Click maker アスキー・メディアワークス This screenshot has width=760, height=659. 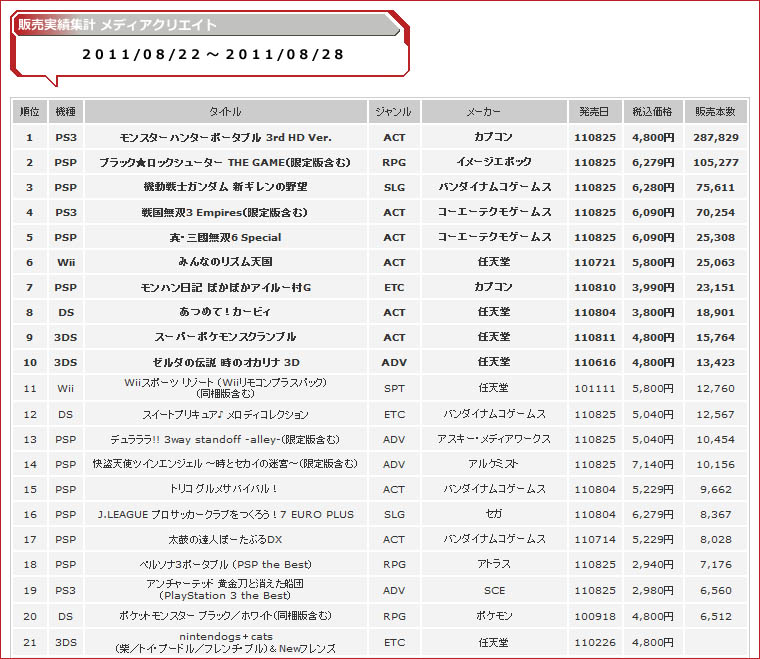pos(494,439)
